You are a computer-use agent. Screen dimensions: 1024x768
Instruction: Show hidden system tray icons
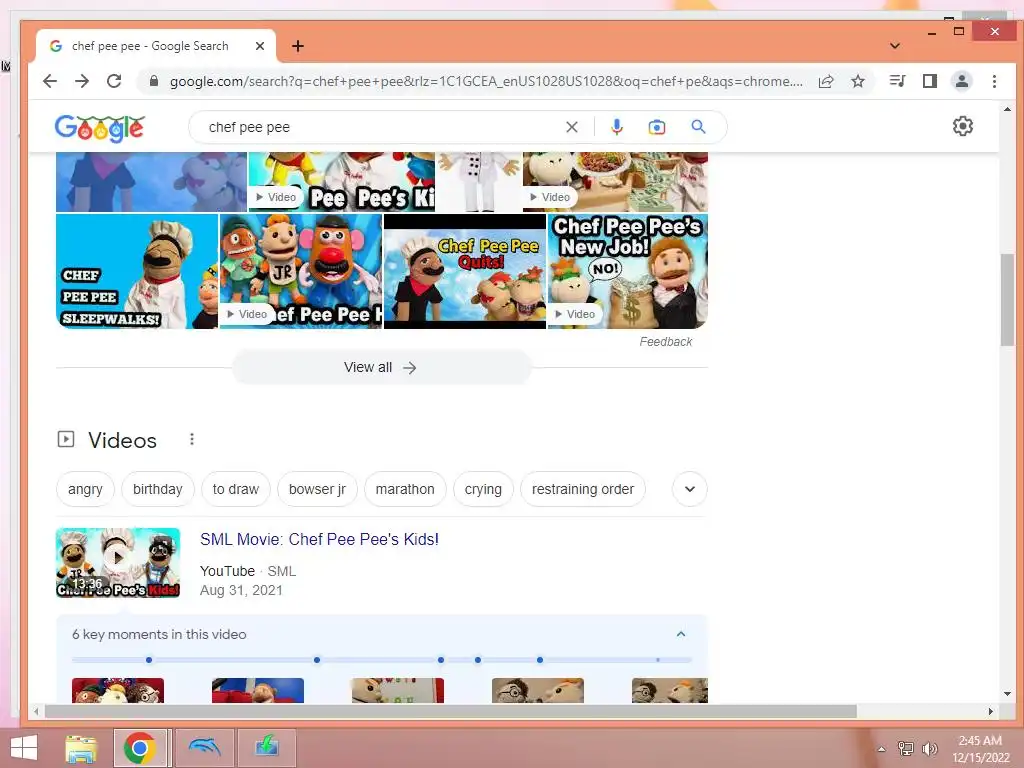pos(881,749)
